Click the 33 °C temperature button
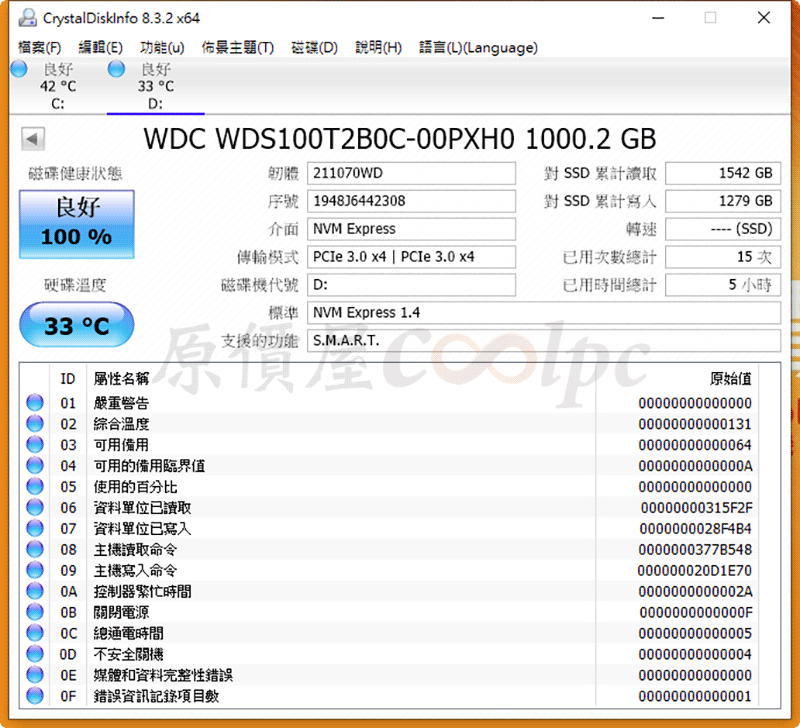The height and width of the screenshot is (728, 800). [77, 325]
